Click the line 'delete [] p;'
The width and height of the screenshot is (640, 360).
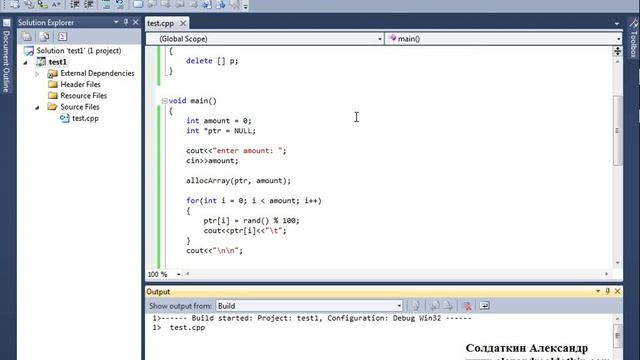click(212, 61)
